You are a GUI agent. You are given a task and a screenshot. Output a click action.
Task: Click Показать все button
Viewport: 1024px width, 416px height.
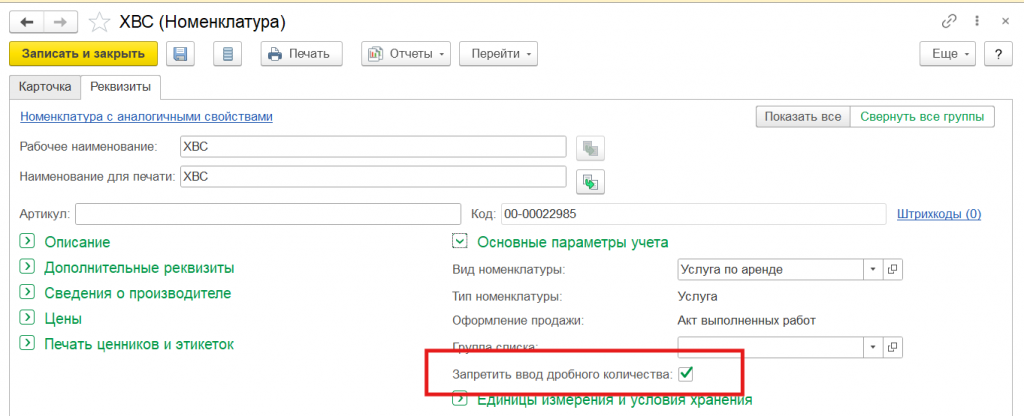803,117
